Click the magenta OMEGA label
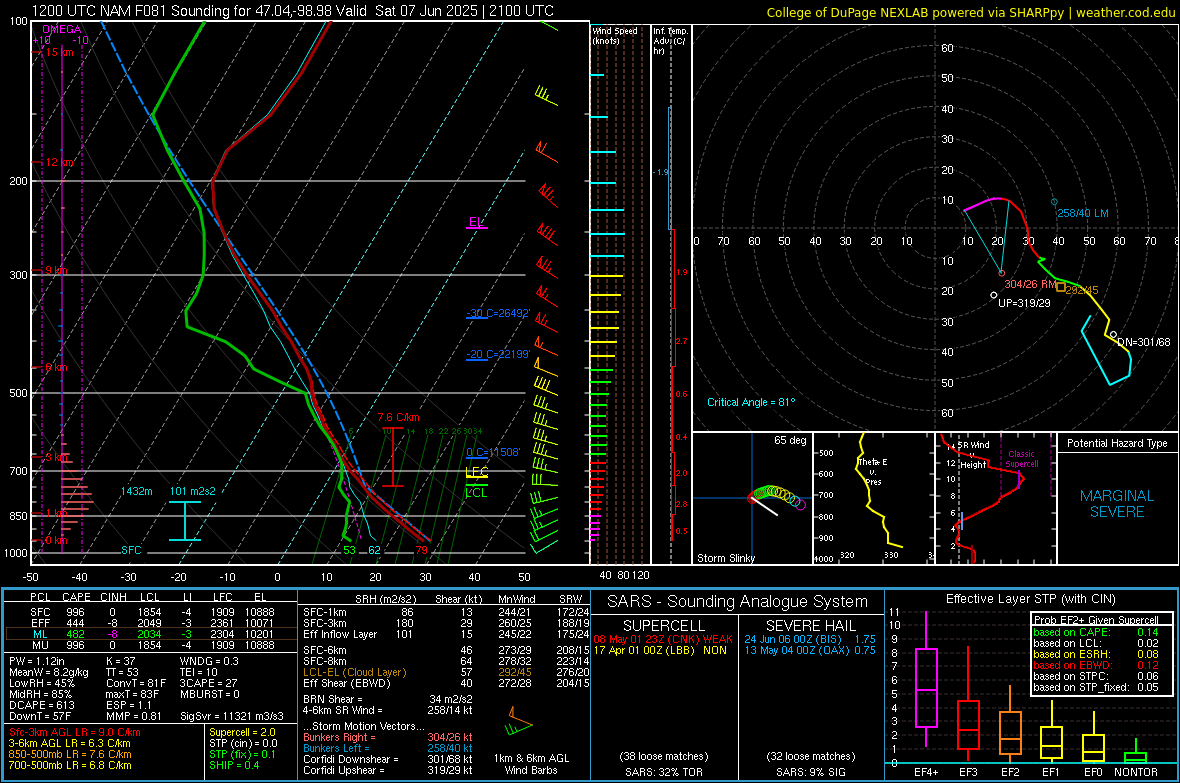Image resolution: width=1180 pixels, height=783 pixels. pos(61,29)
